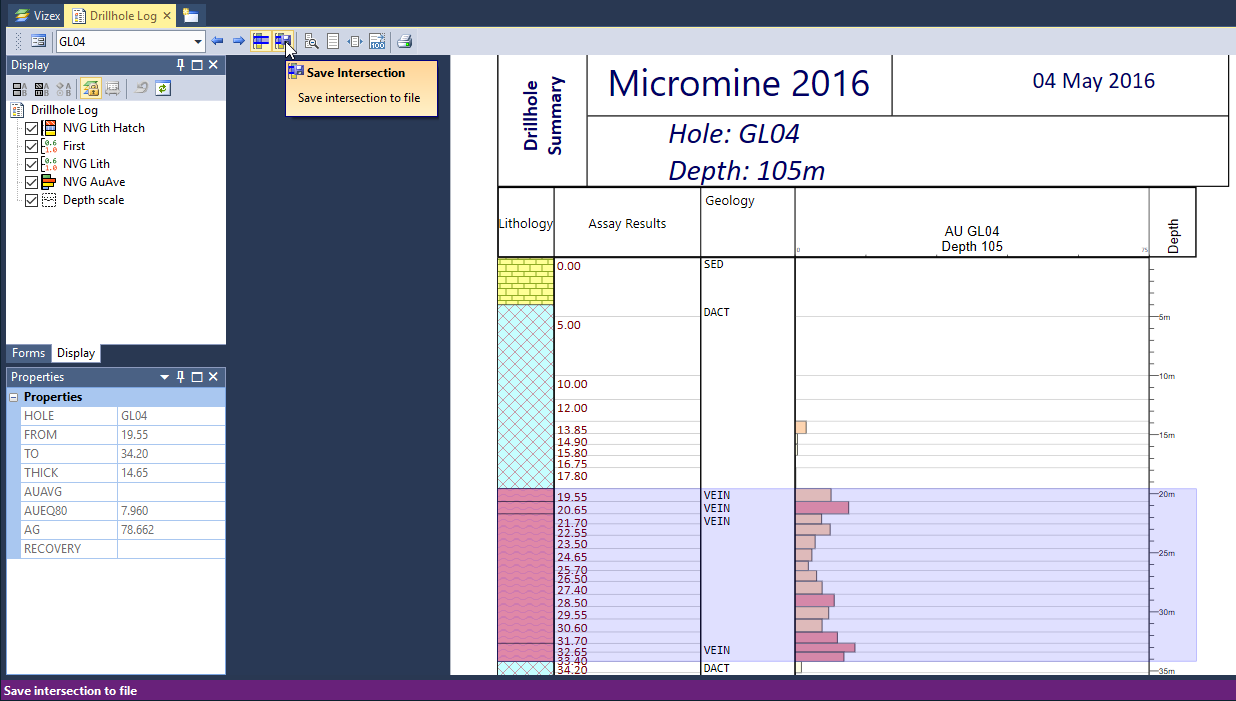Click the 04 May 2016 date text
The width and height of the screenshot is (1236, 701).
pyautogui.click(x=1094, y=81)
